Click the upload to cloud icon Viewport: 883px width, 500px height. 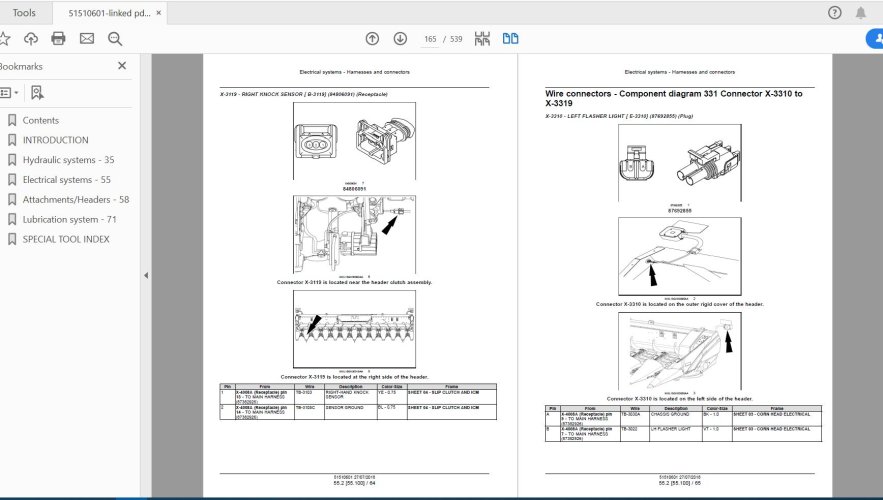[x=31, y=39]
